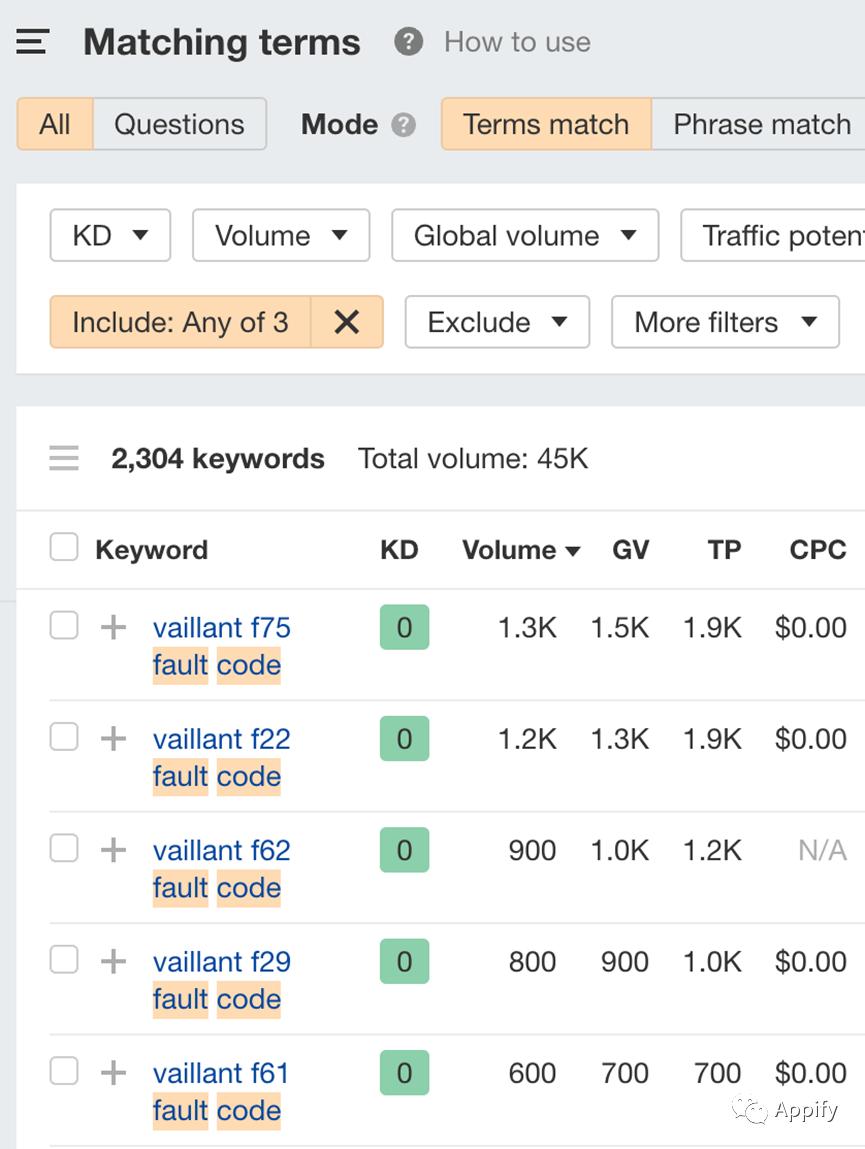The width and height of the screenshot is (865, 1149).
Task: Switch to the Questions tab
Action: coord(179,124)
